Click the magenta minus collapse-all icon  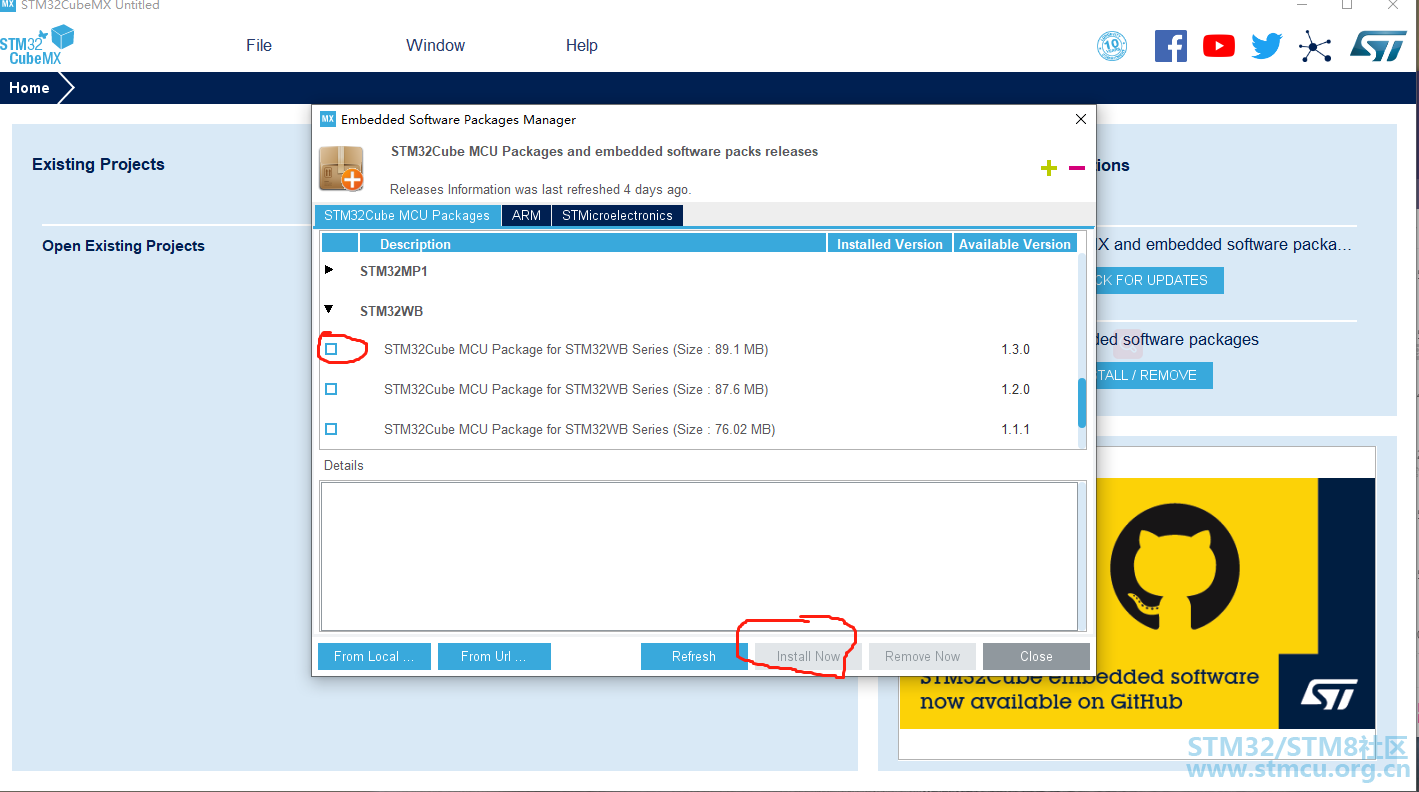click(1077, 168)
